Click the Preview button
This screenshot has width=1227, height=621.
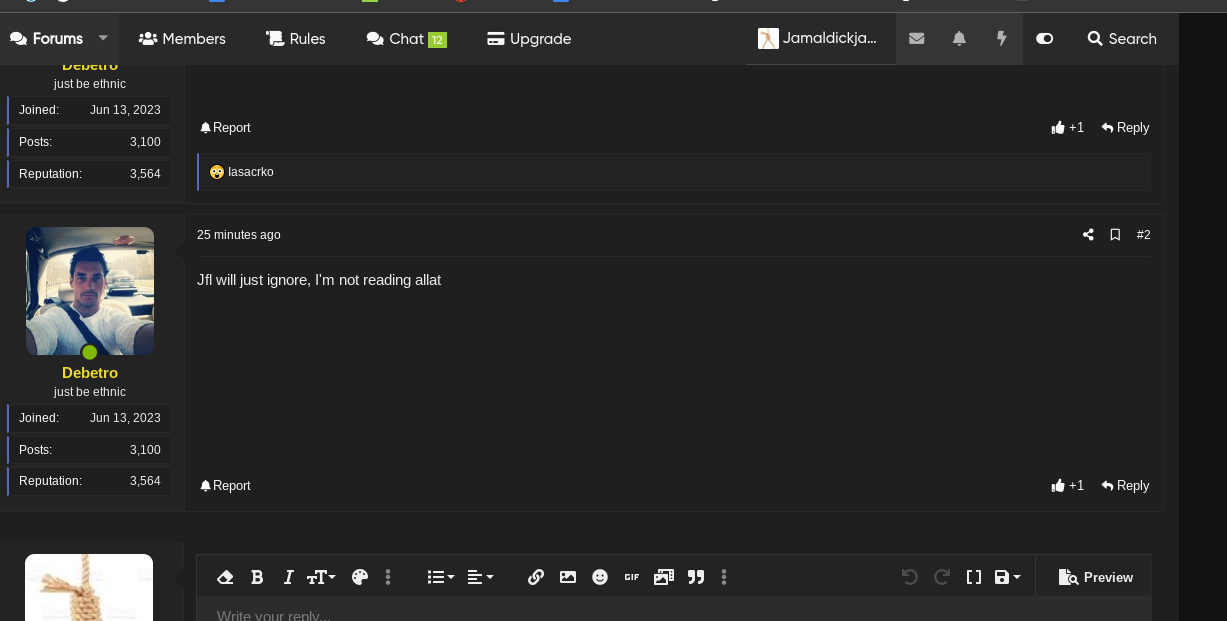click(1095, 577)
